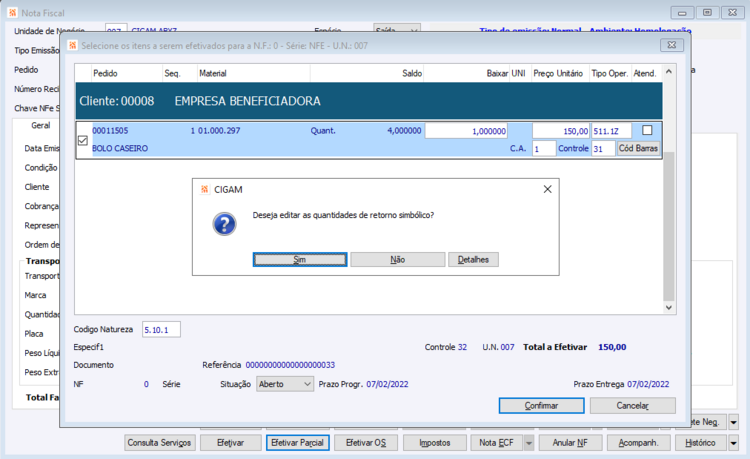Expand the dropdown arrow beside Neg. button

point(733,422)
